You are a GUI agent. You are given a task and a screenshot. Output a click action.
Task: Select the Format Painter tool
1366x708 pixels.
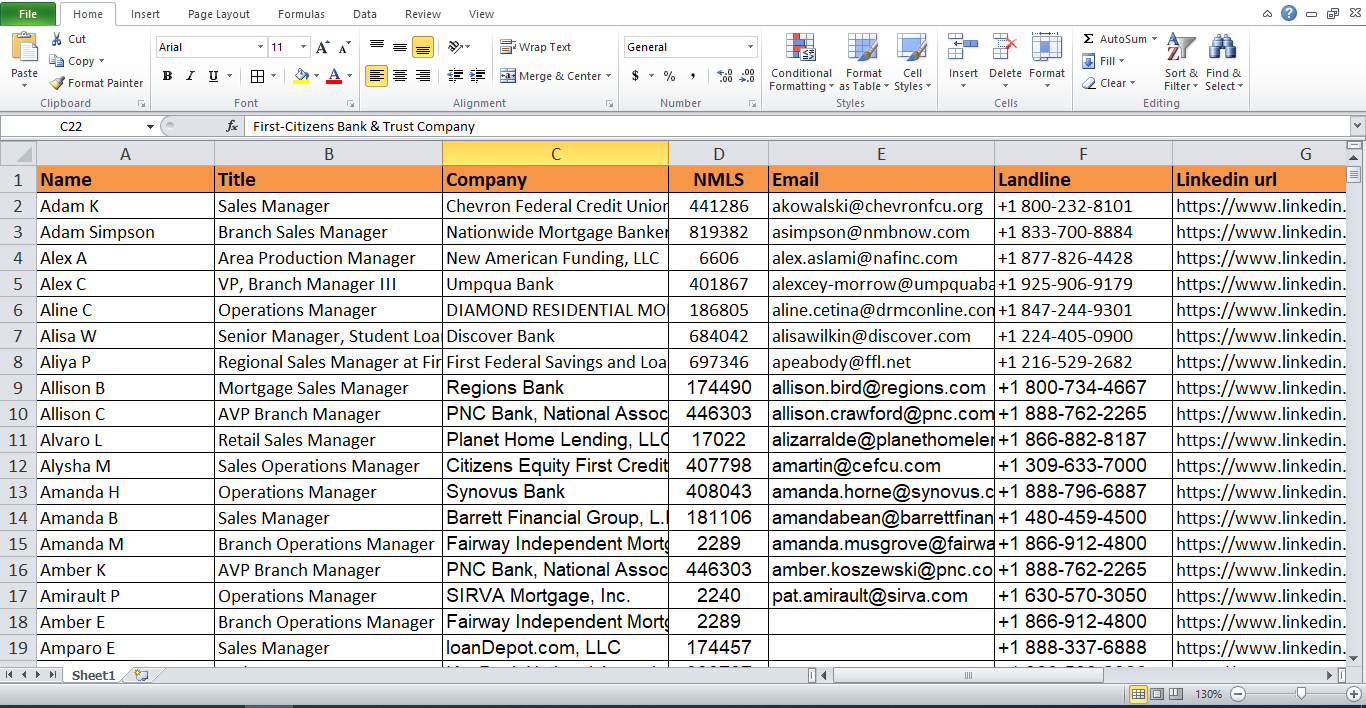[96, 83]
